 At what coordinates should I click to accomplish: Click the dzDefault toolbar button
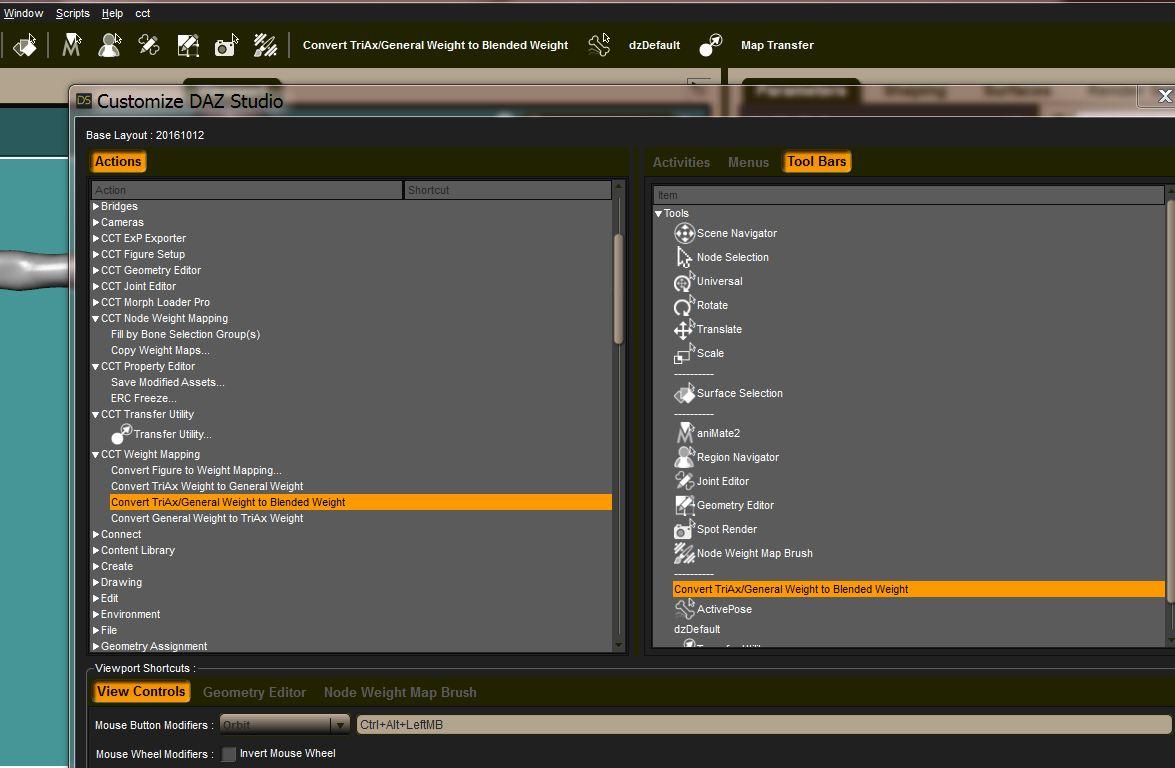654,45
